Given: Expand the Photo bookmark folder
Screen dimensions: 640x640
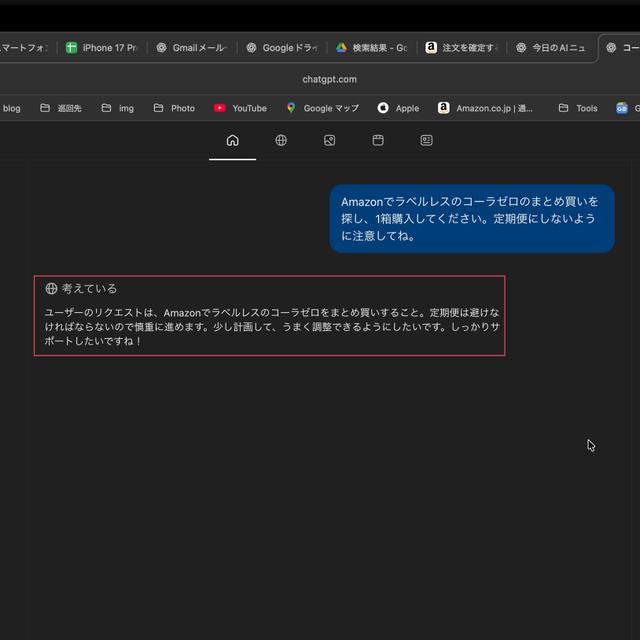Looking at the screenshot, I should click(x=174, y=108).
